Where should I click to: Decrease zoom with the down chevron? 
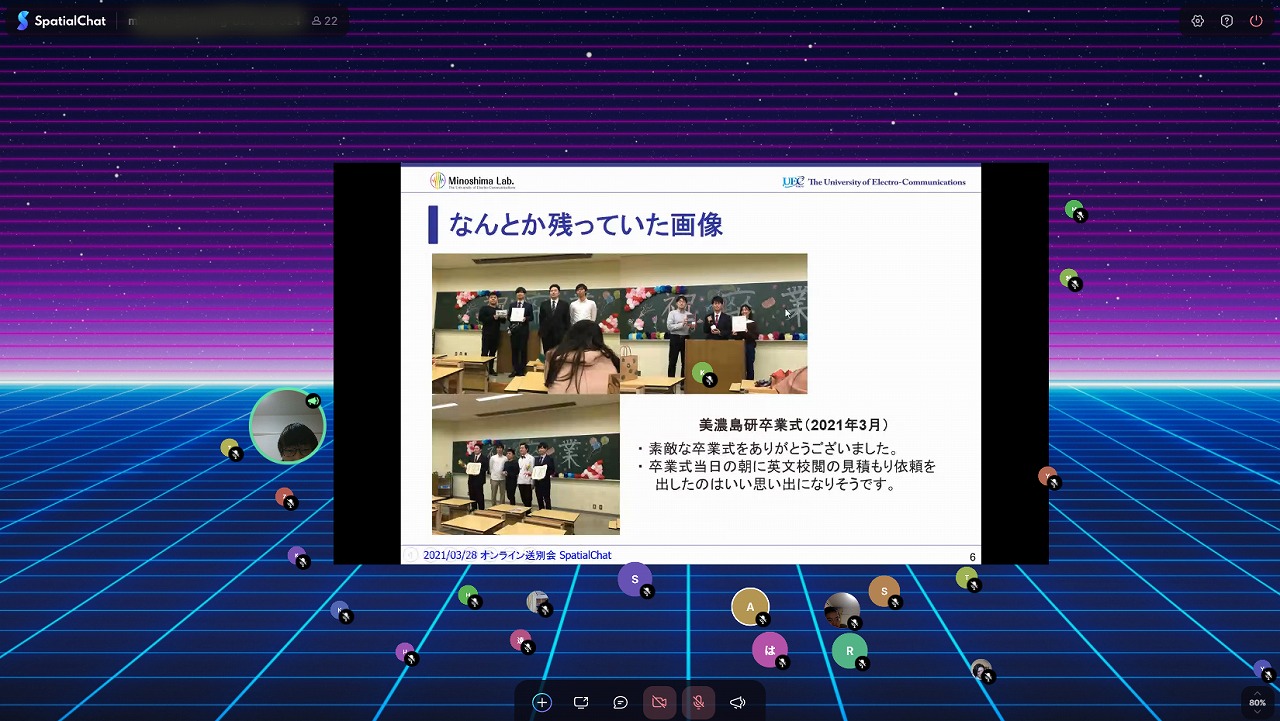tap(1257, 713)
